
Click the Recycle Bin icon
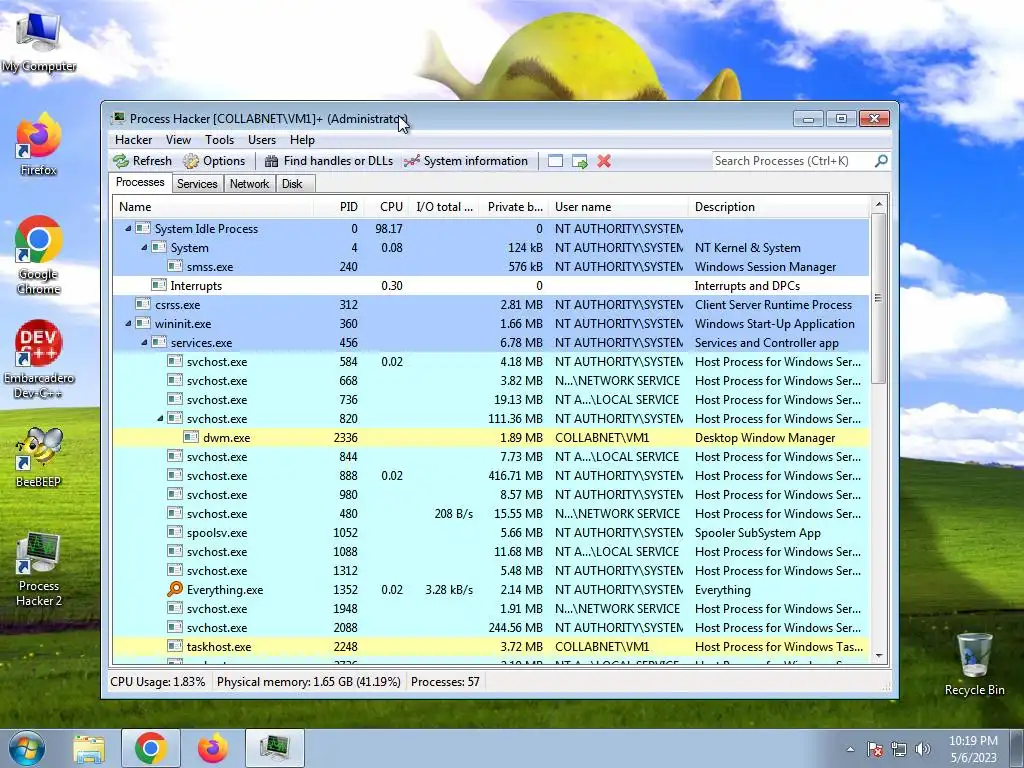click(974, 664)
